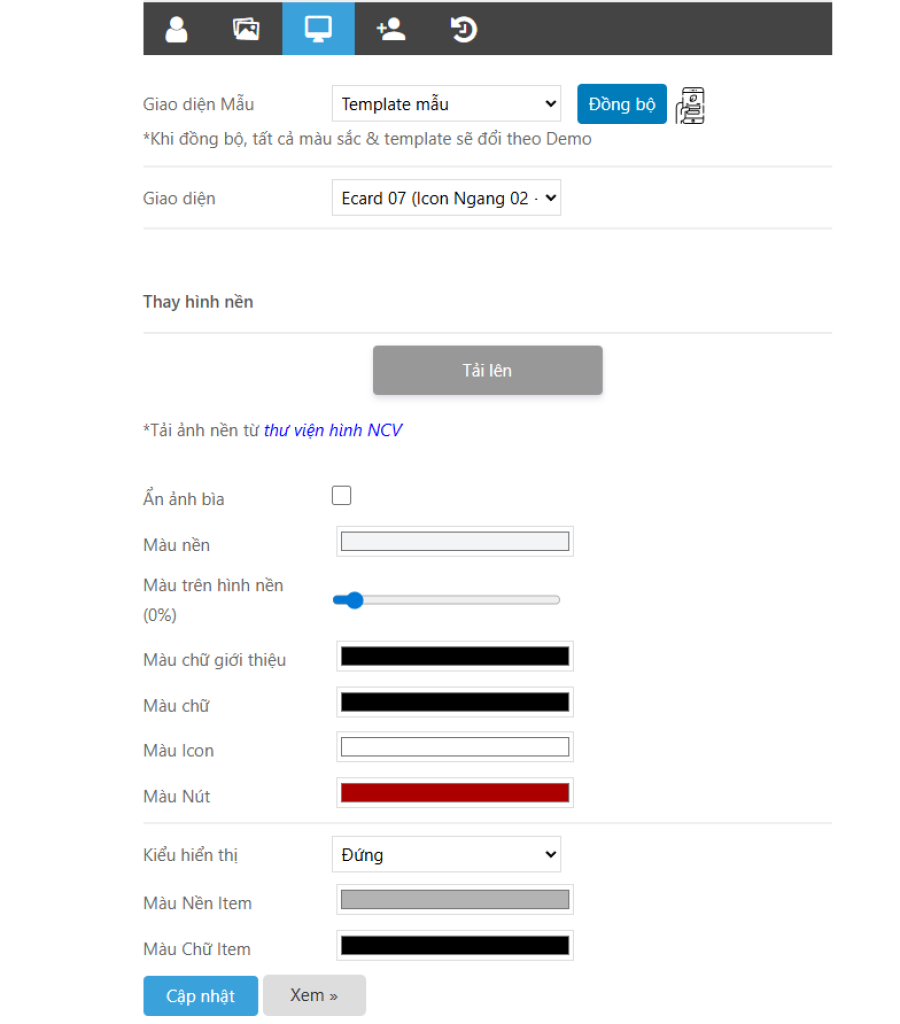Viewport: 900px width, 1024px height.
Task: Click the Xem » preview button
Action: [314, 996]
